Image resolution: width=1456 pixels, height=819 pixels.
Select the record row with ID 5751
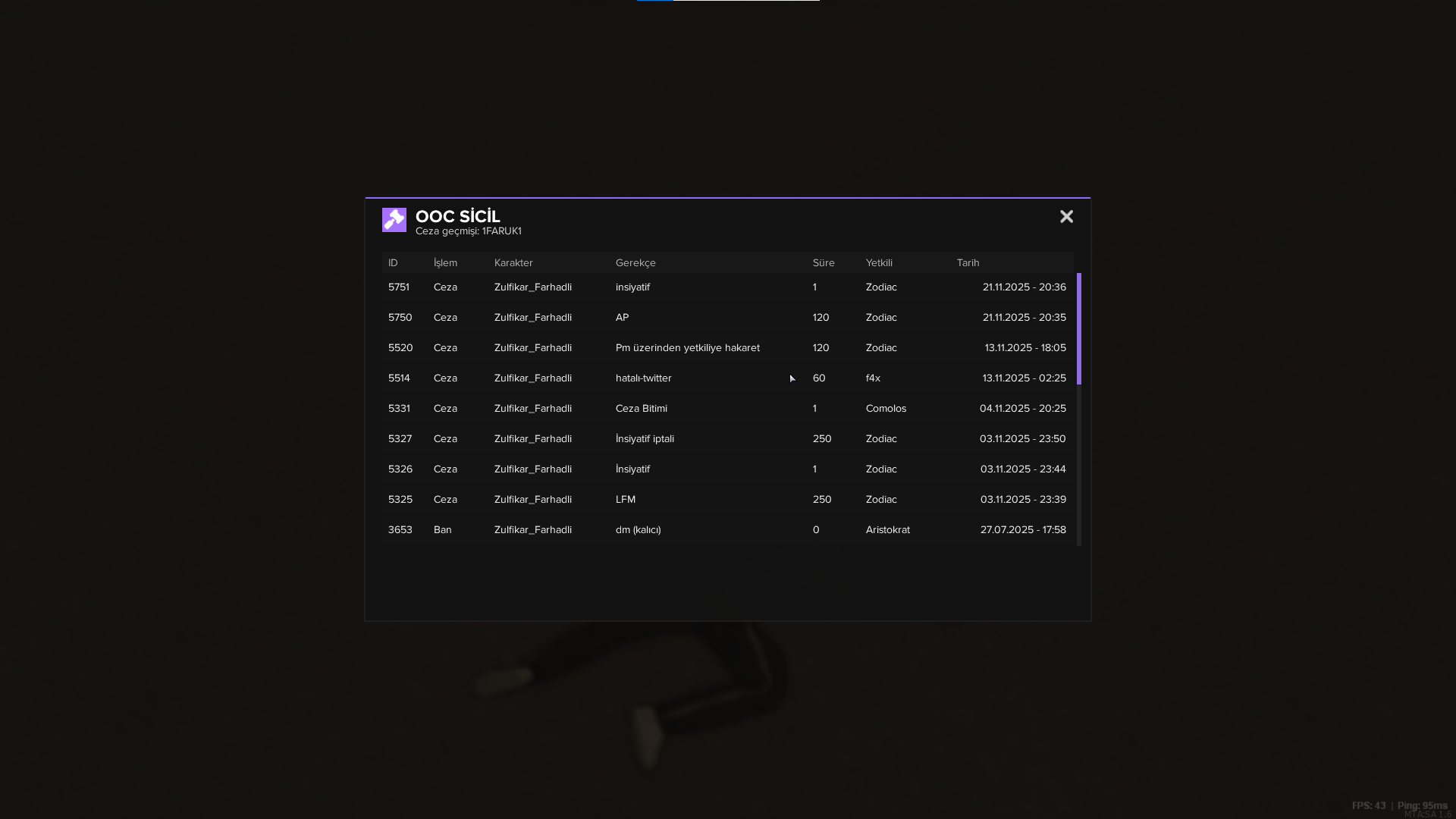tap(728, 287)
